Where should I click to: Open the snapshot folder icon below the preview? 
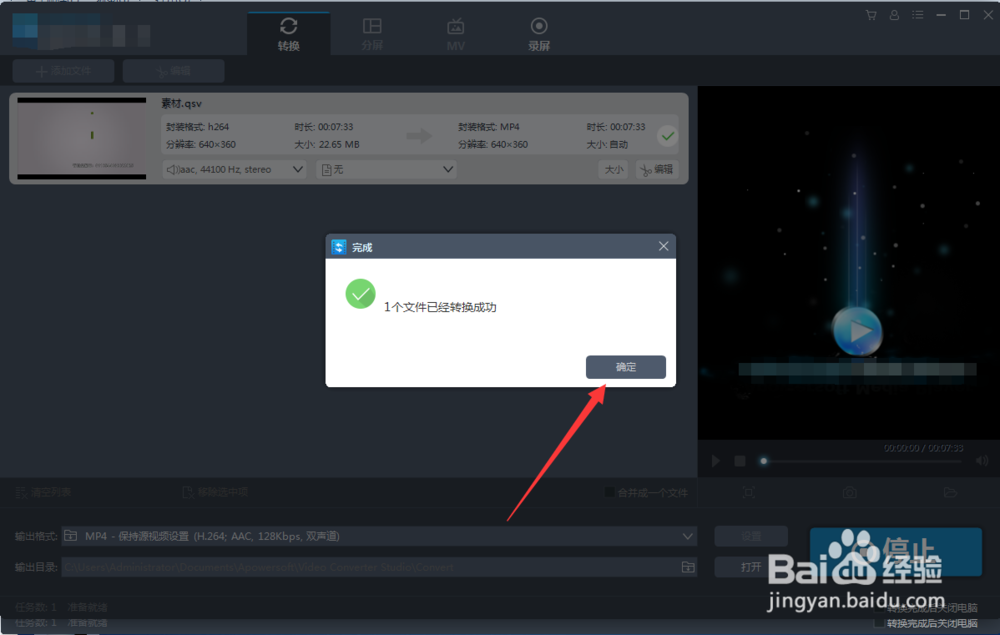tap(950, 492)
